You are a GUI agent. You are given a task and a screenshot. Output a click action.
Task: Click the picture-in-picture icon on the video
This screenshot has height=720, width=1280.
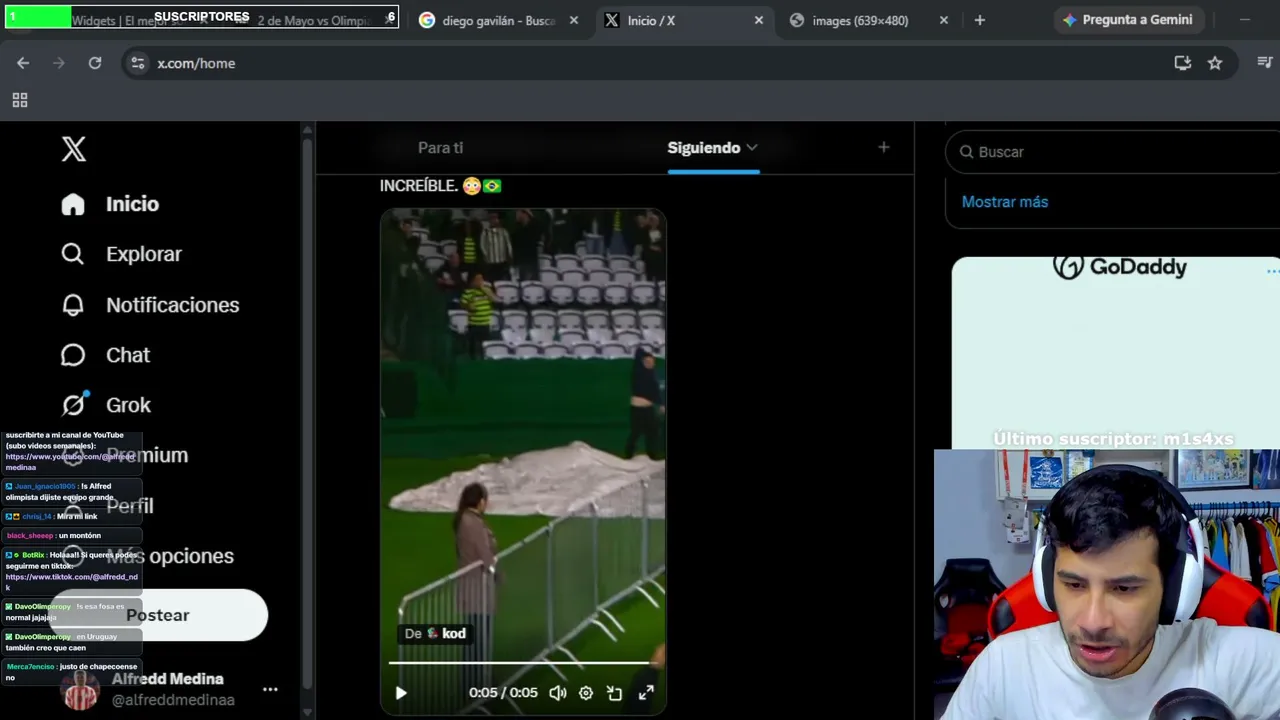click(x=615, y=693)
